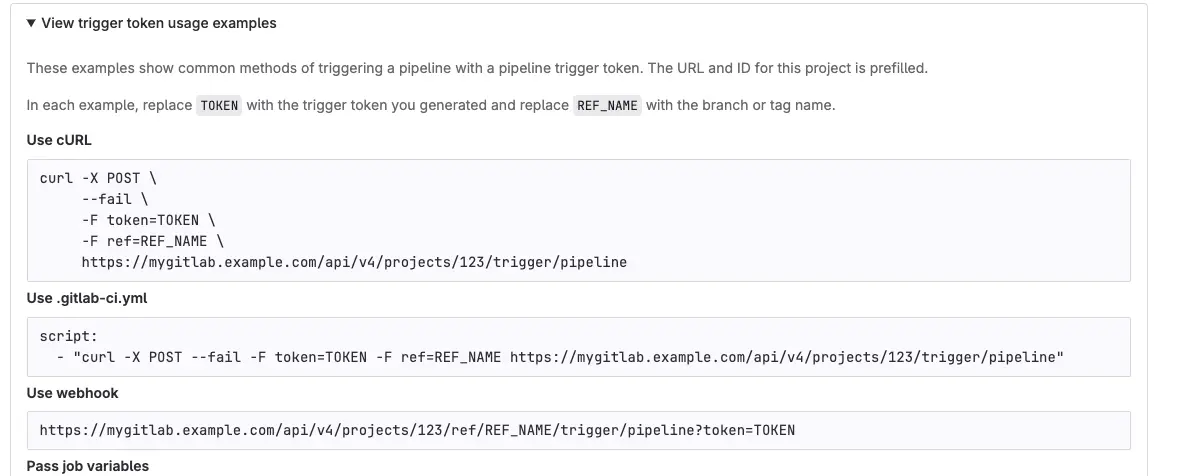This screenshot has width=1189, height=476.
Task: Click the inline REF_NAME code badge
Action: tap(607, 105)
